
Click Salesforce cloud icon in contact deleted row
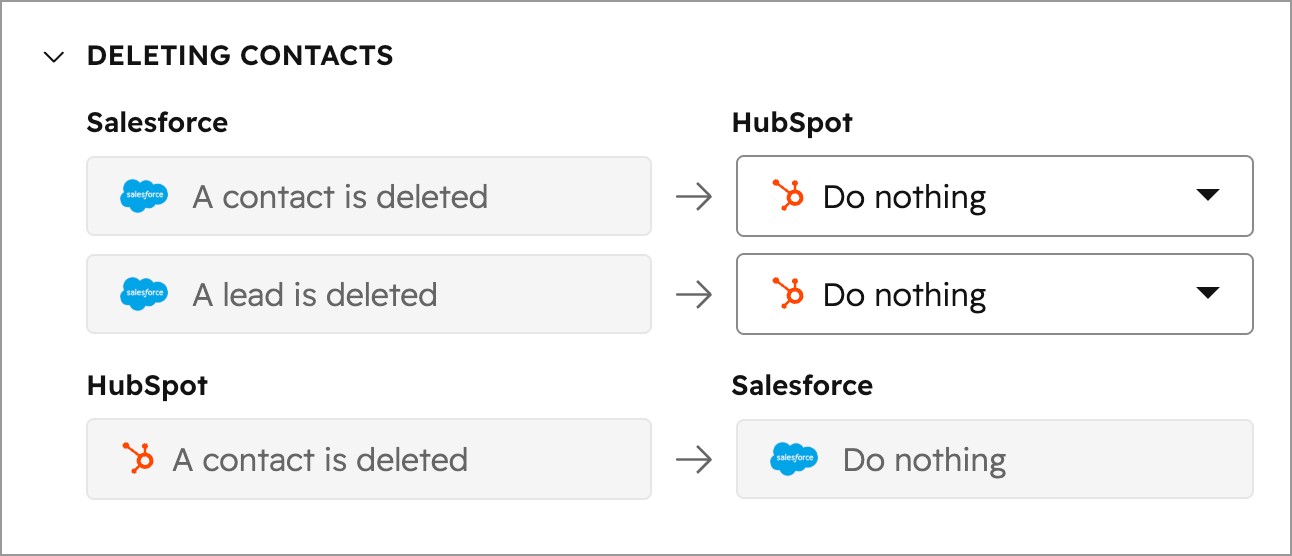(x=144, y=196)
